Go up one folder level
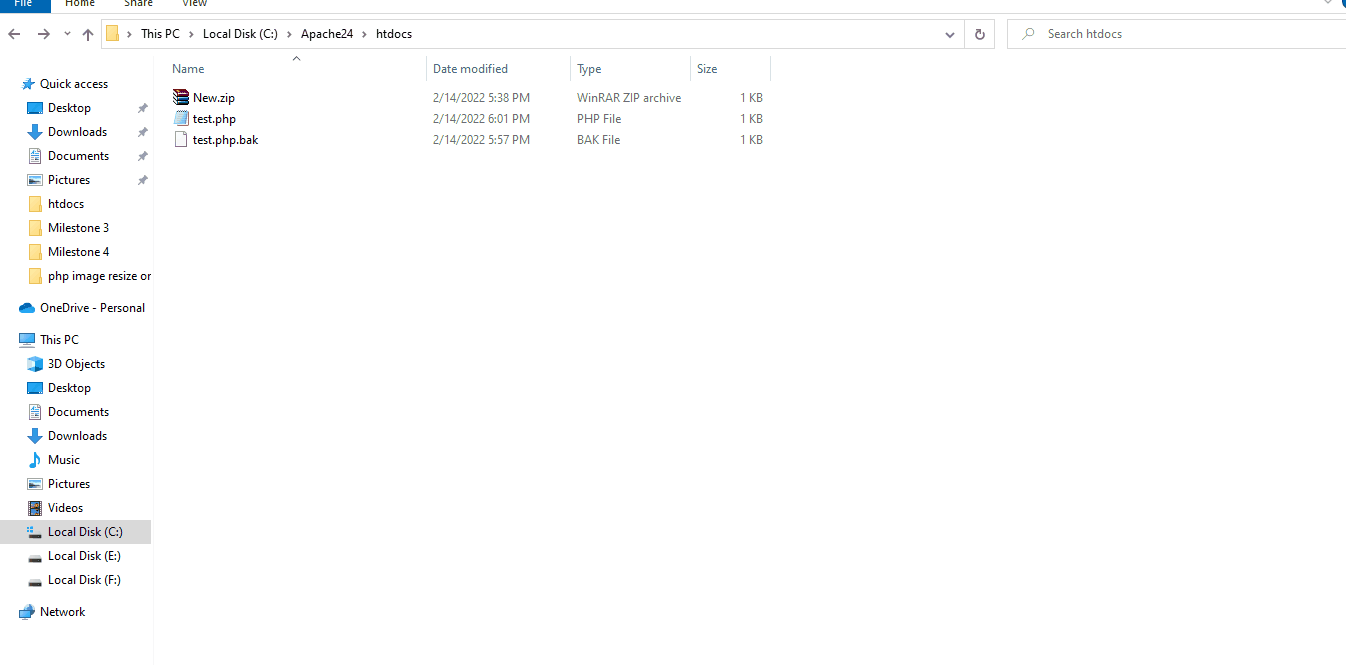The width and height of the screenshot is (1346, 665). (x=88, y=34)
